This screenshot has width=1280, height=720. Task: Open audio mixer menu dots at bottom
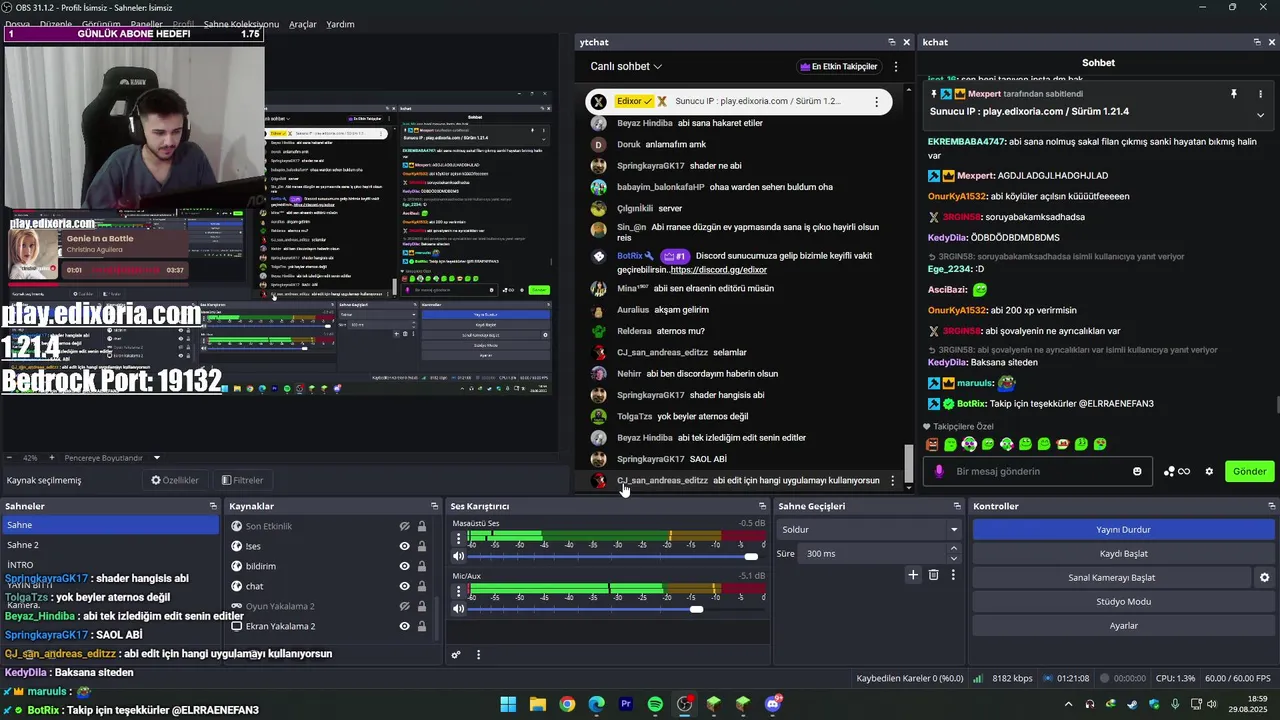(478, 655)
